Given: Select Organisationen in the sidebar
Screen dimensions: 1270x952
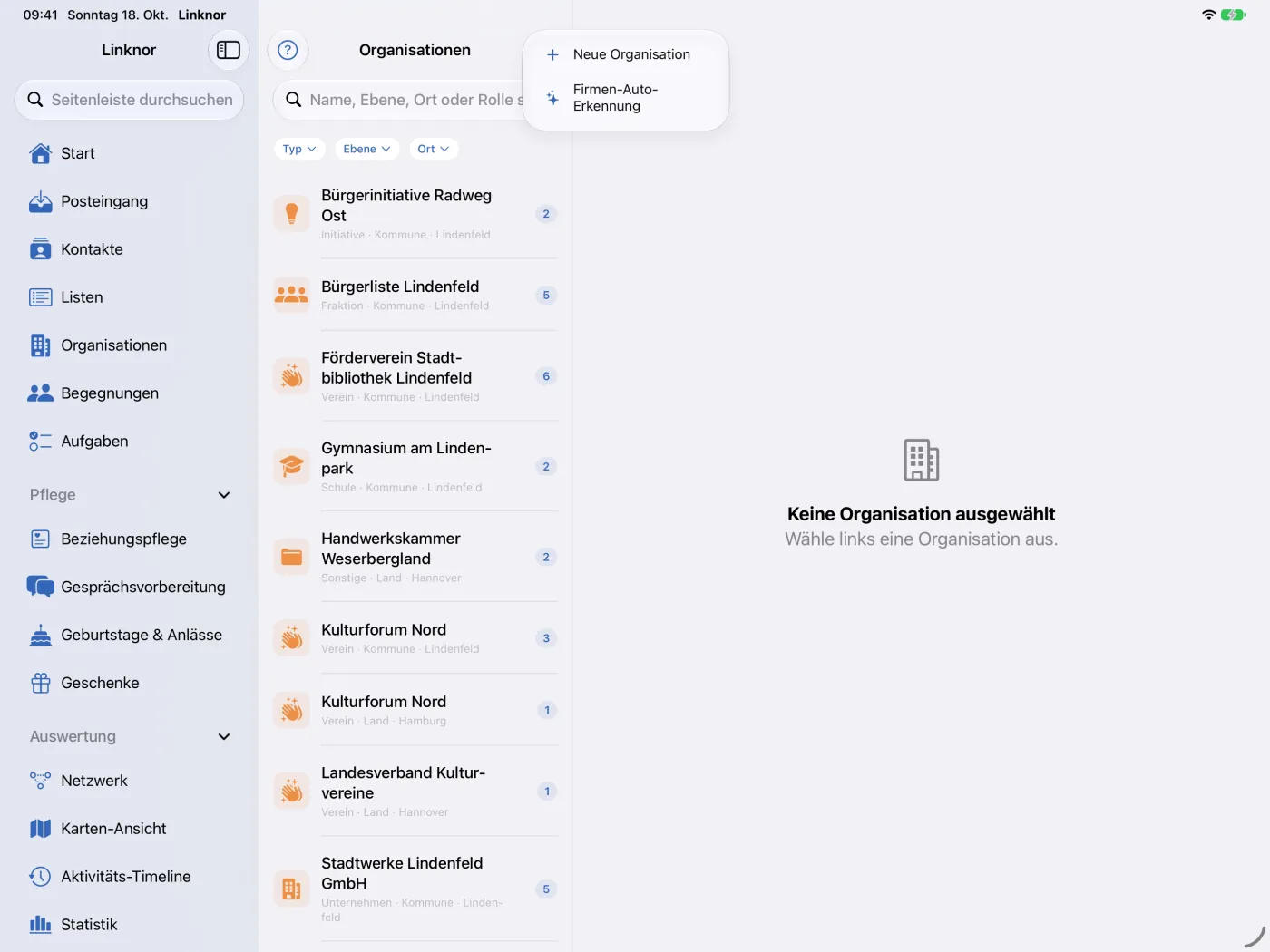Looking at the screenshot, I should click(x=129, y=345).
